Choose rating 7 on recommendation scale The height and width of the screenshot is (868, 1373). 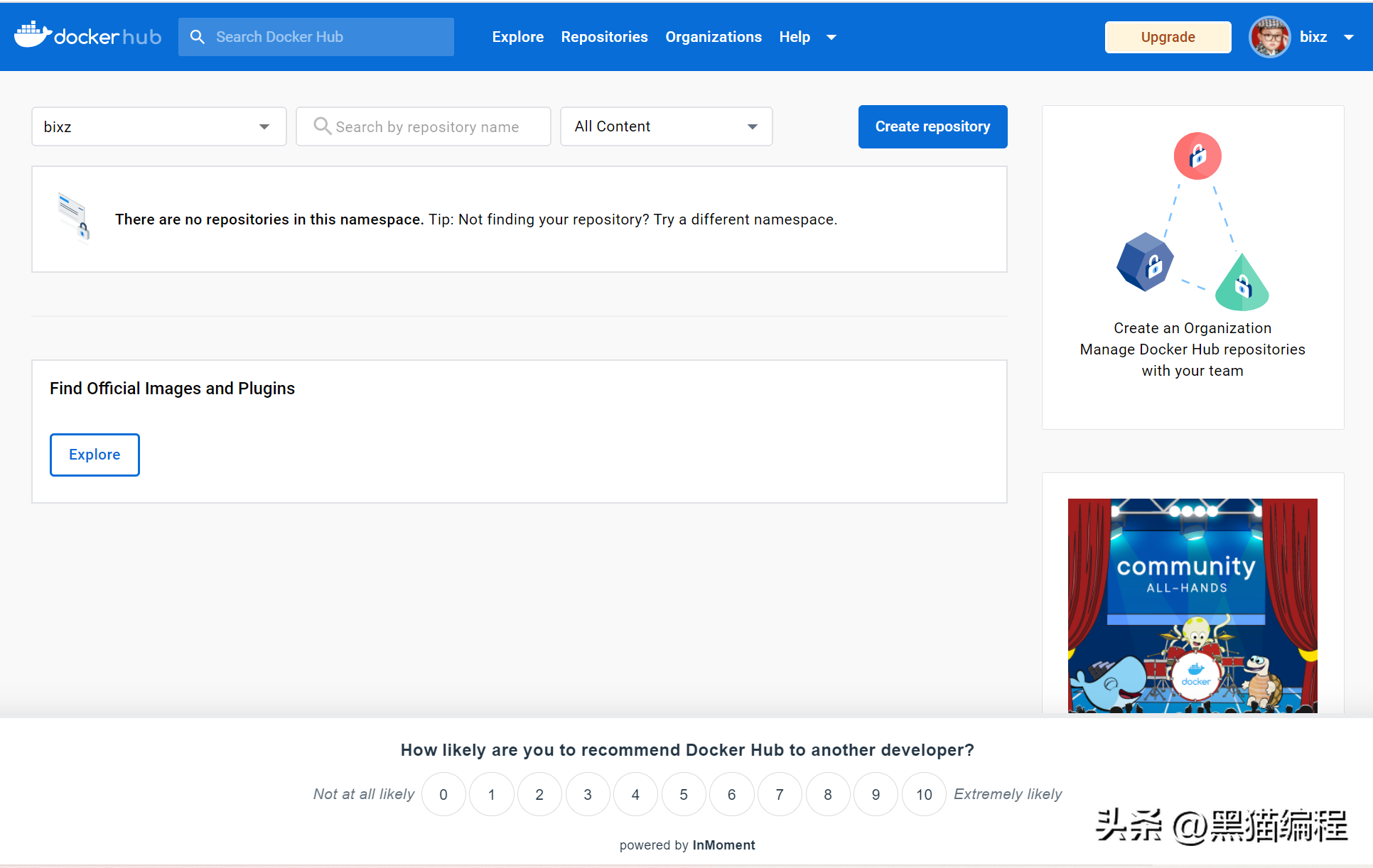(780, 794)
